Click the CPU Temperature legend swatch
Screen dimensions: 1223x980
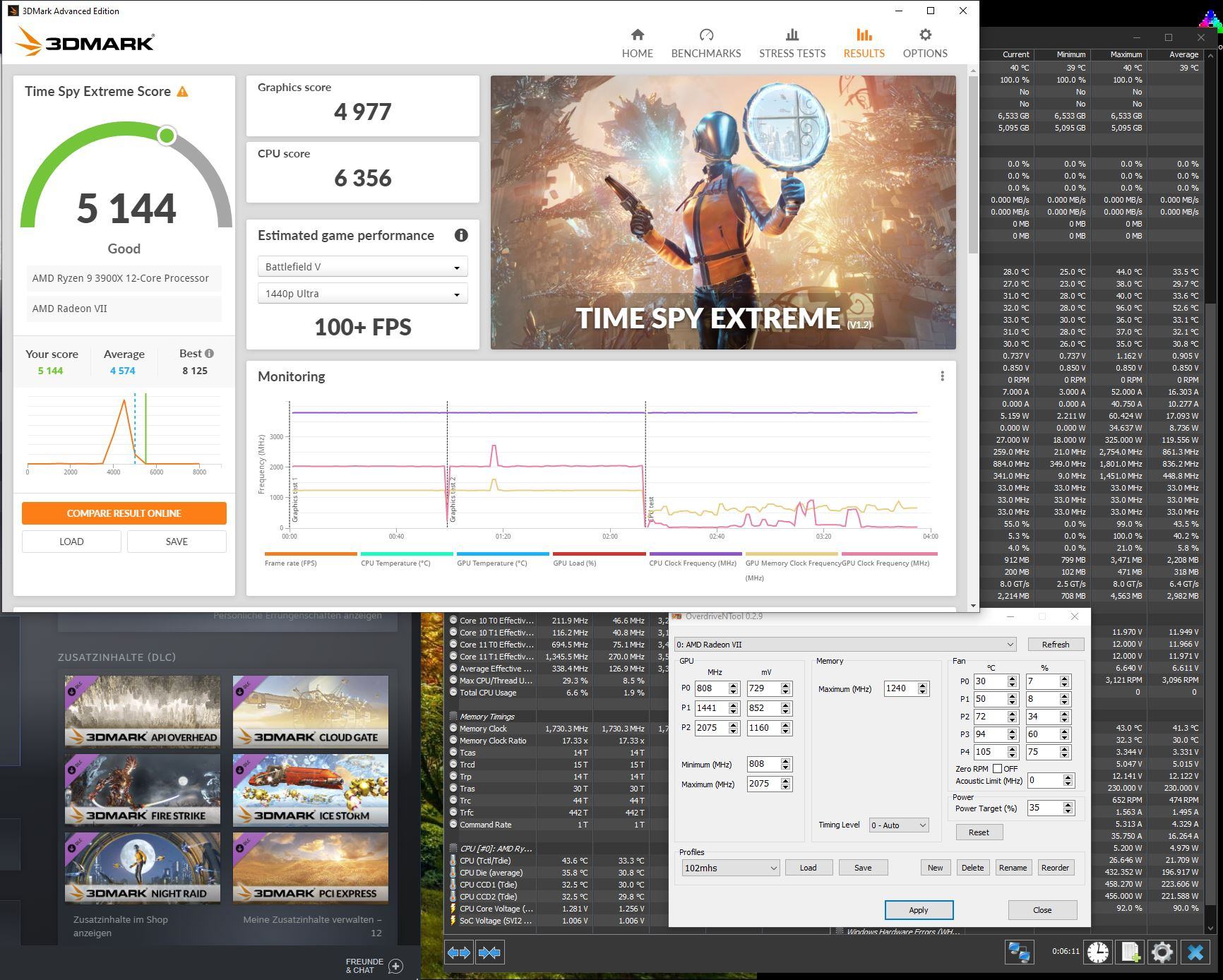pos(407,554)
